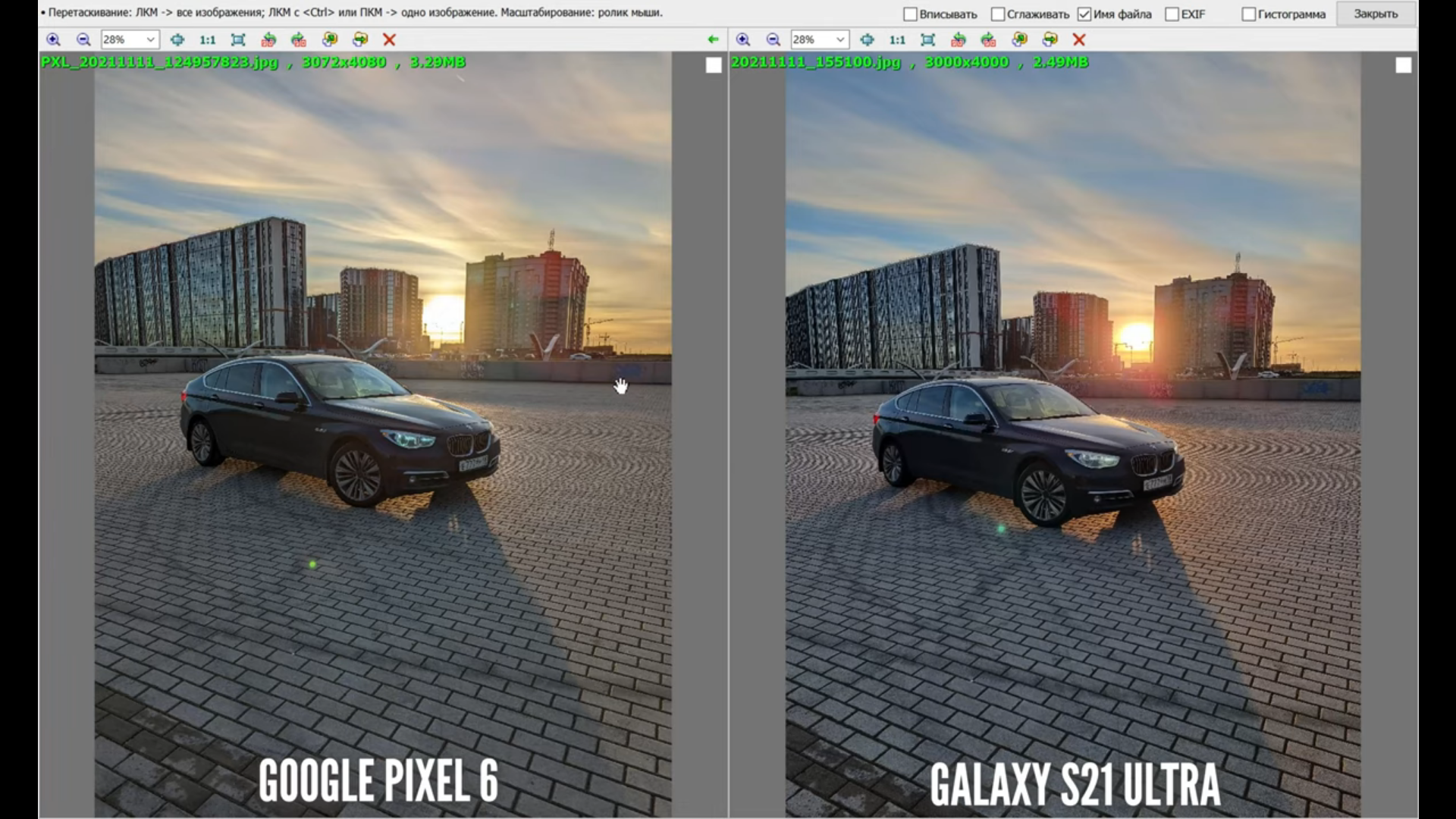This screenshot has height=819, width=1456.
Task: Tick the white checkbox on the right image
Action: point(1404,65)
